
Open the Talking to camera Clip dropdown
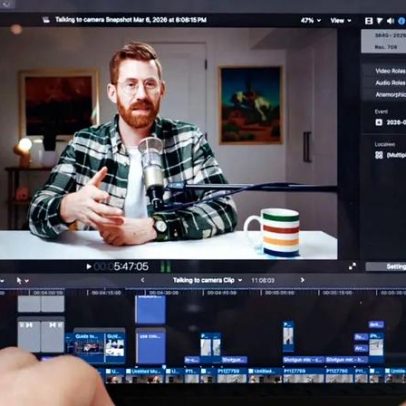207,280
